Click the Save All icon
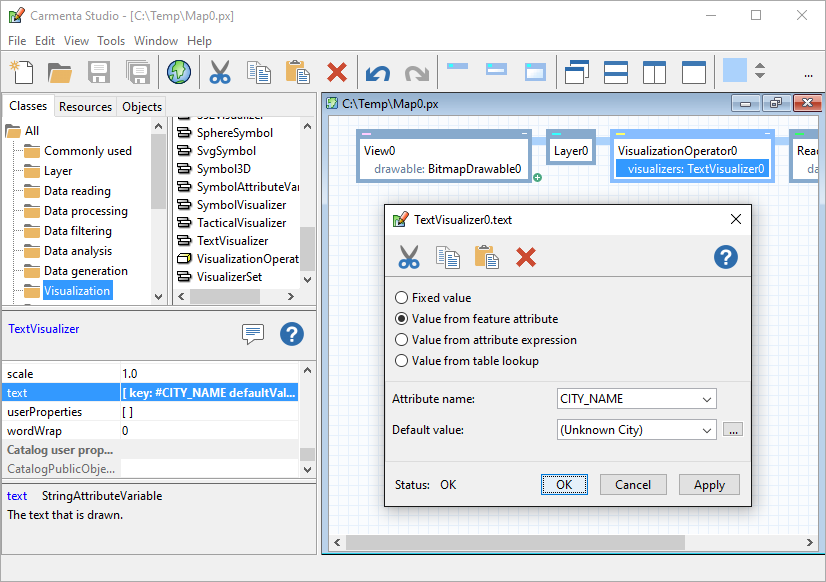 pyautogui.click(x=137, y=72)
